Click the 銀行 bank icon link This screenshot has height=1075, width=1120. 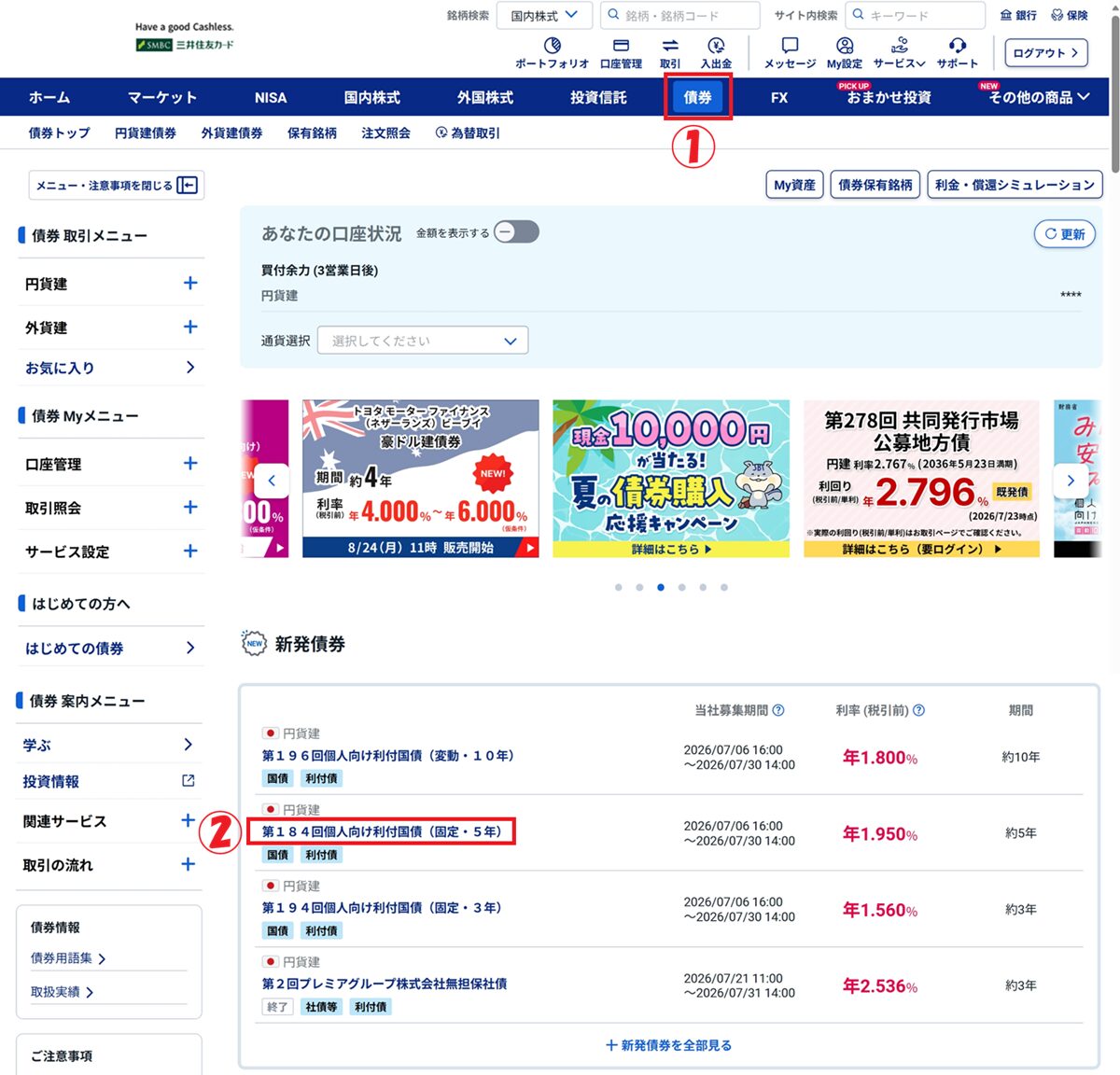[1018, 15]
